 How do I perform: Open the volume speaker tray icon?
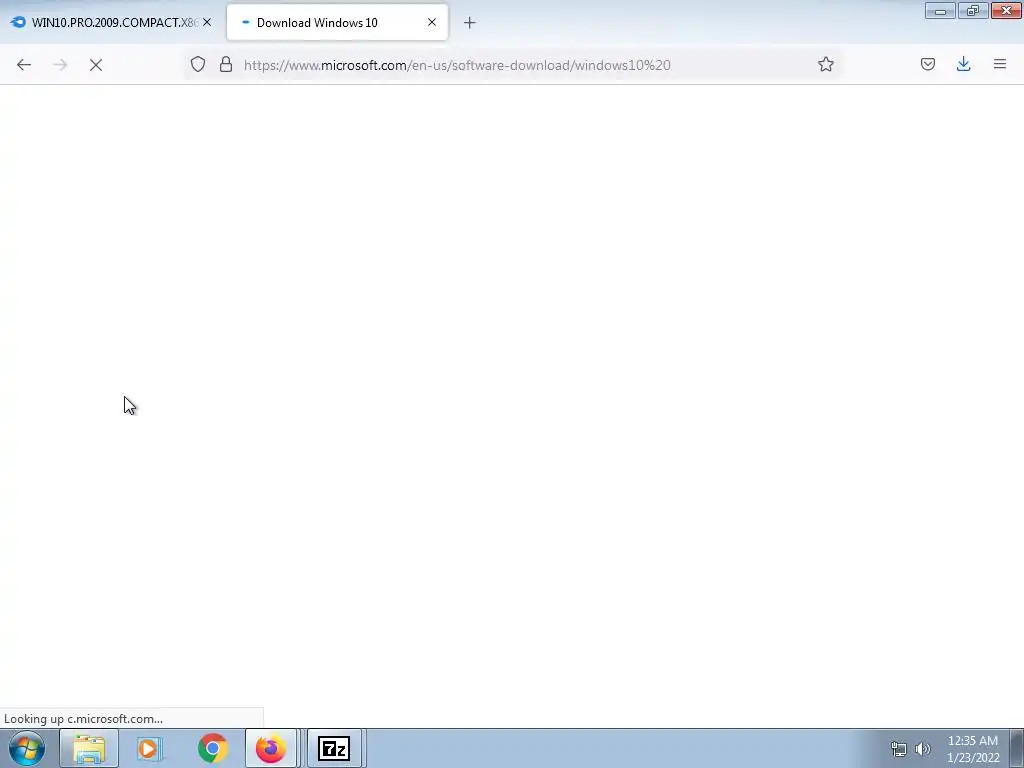point(923,749)
